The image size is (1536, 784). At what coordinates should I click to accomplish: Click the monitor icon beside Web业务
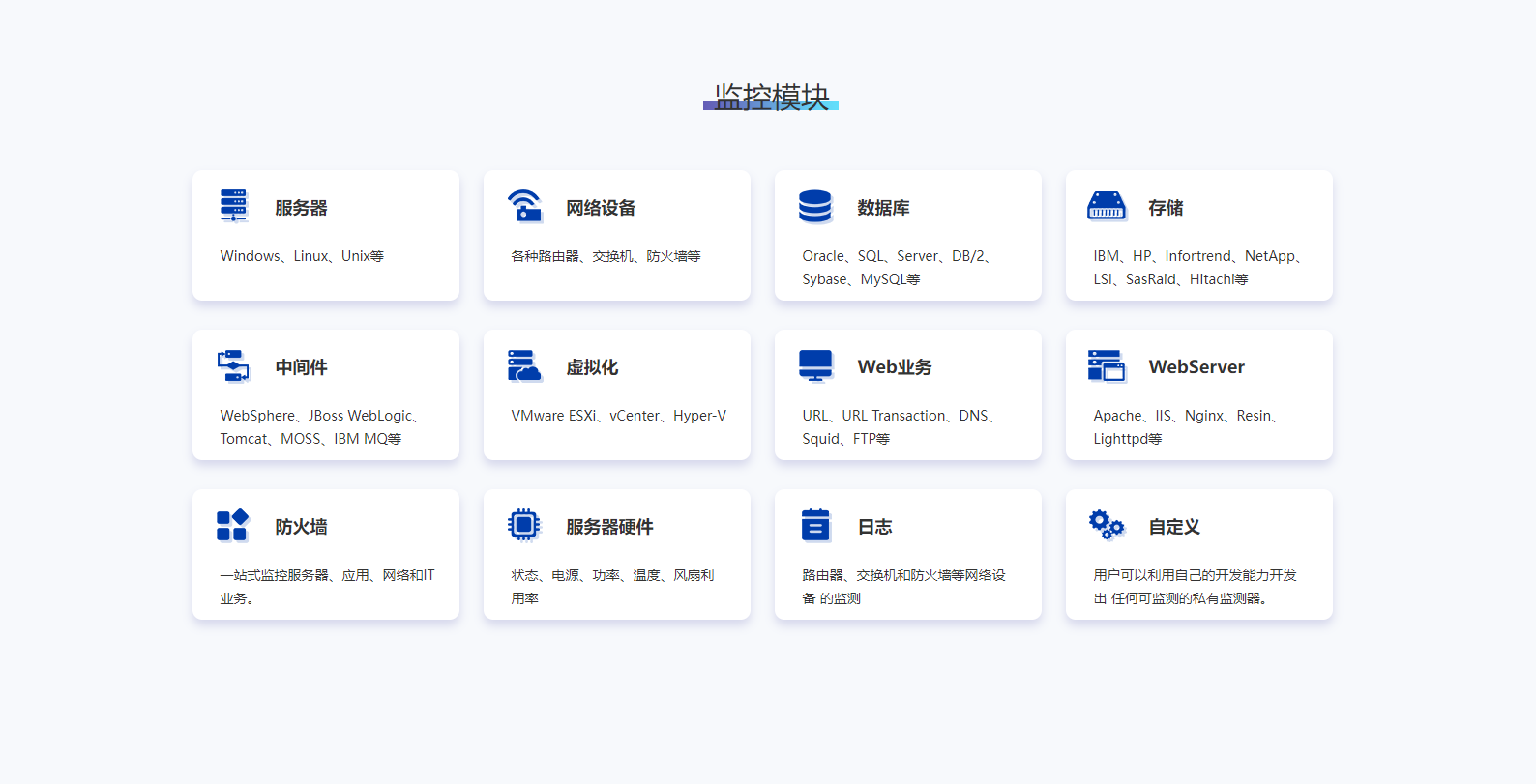click(x=815, y=365)
